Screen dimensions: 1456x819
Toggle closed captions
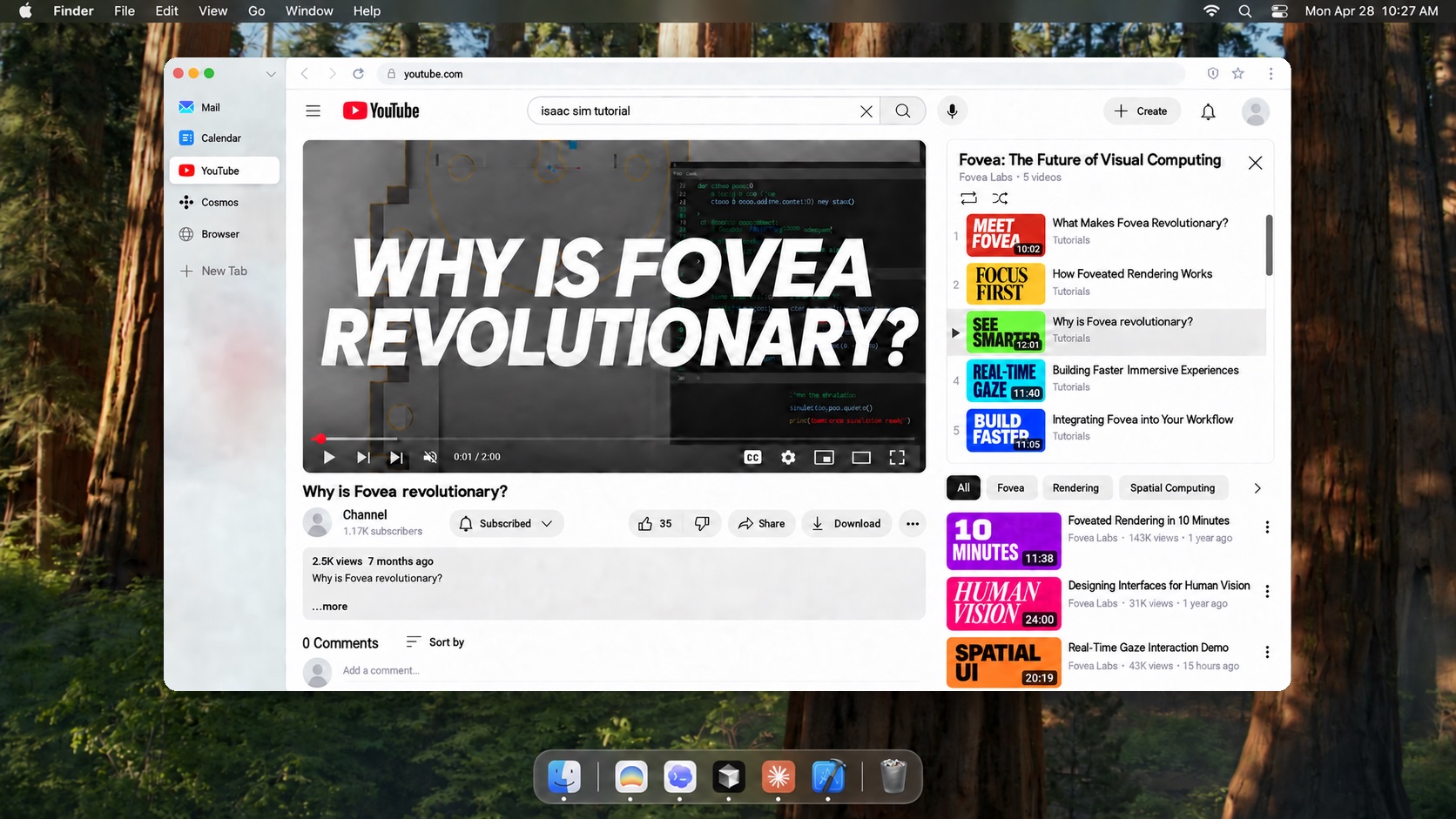(x=753, y=457)
